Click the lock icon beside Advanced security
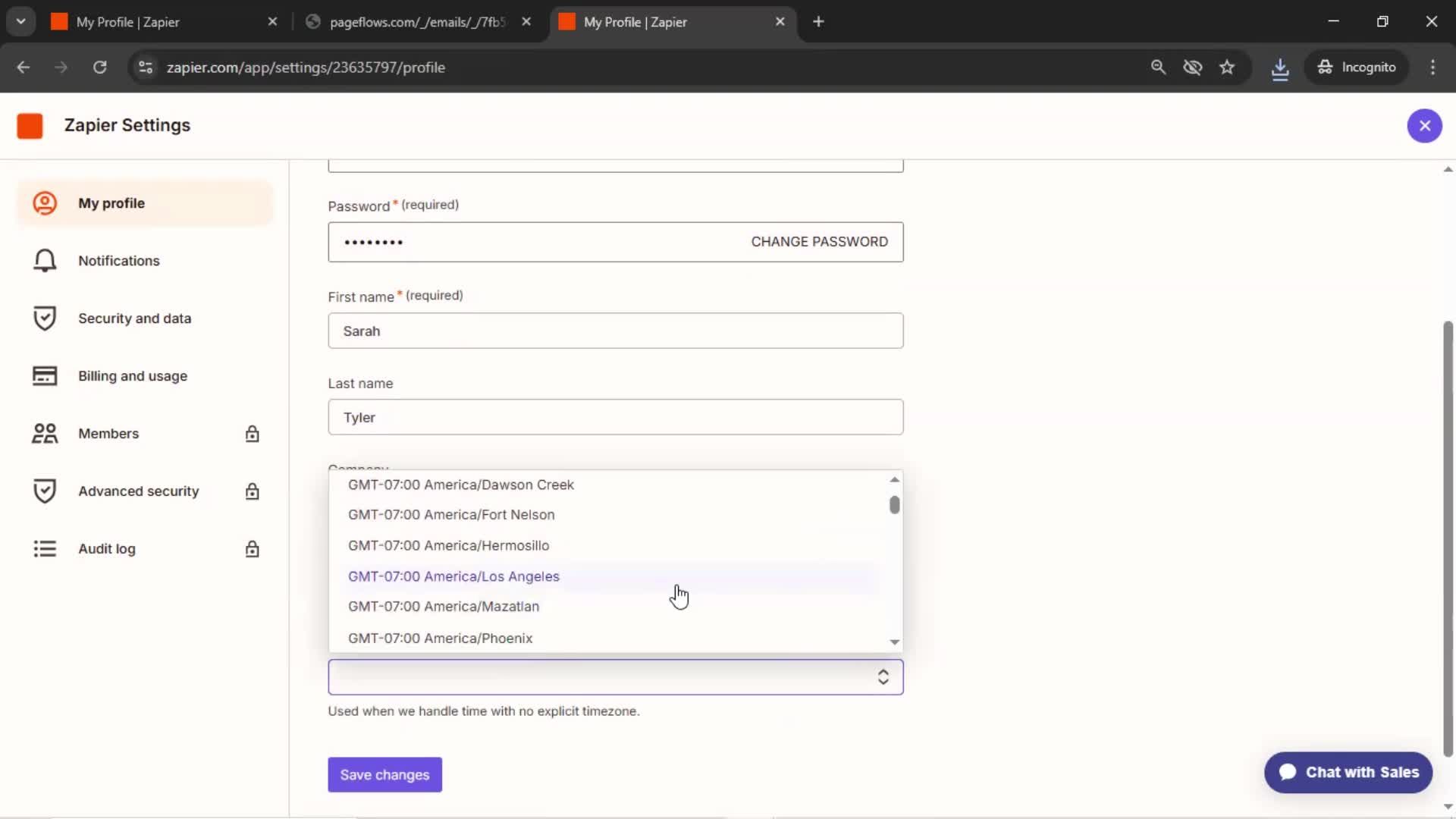1456x819 pixels. tap(253, 491)
